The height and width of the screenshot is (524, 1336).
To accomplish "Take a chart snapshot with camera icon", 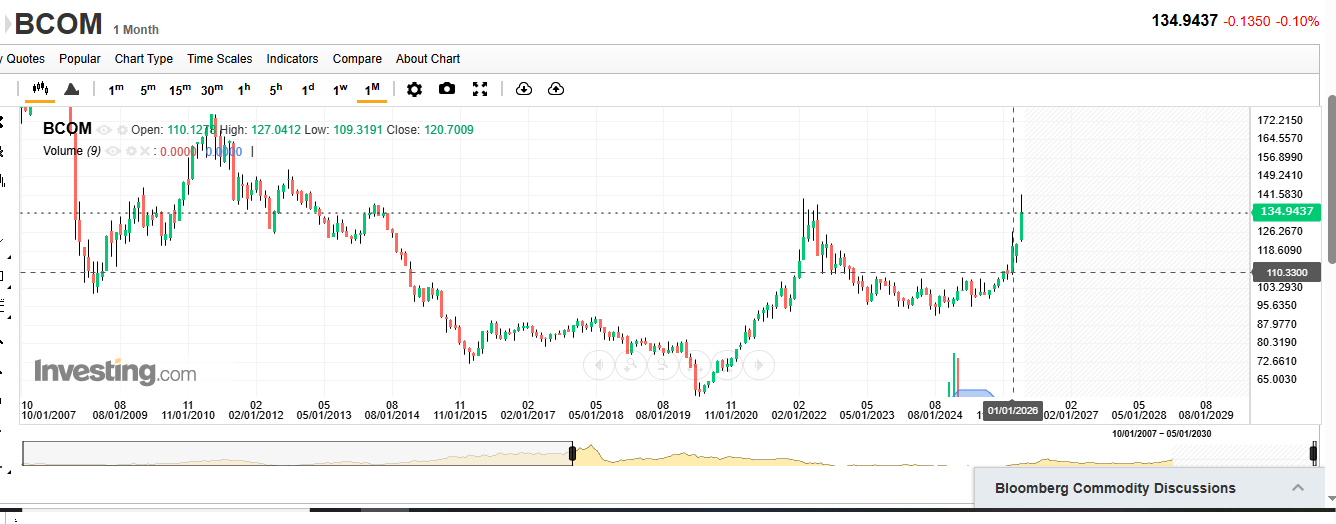I will pos(447,89).
